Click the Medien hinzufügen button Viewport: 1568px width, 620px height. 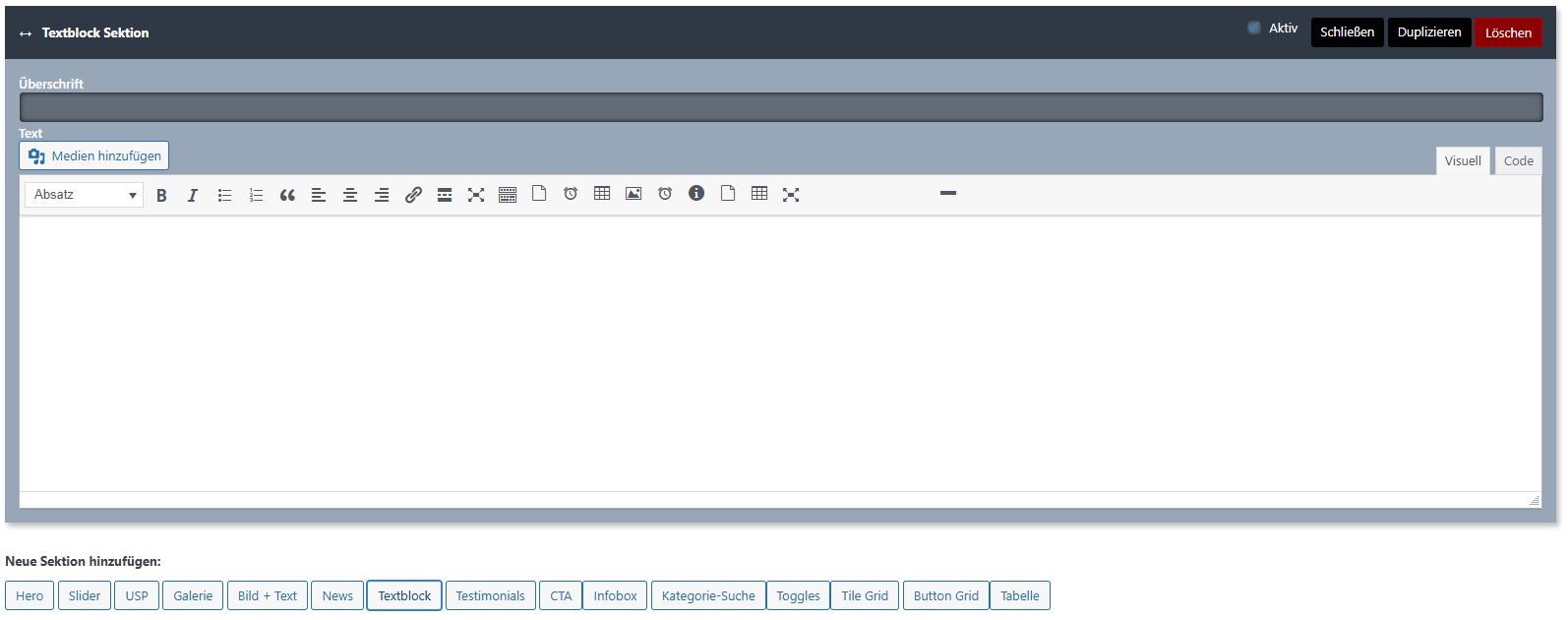[94, 155]
